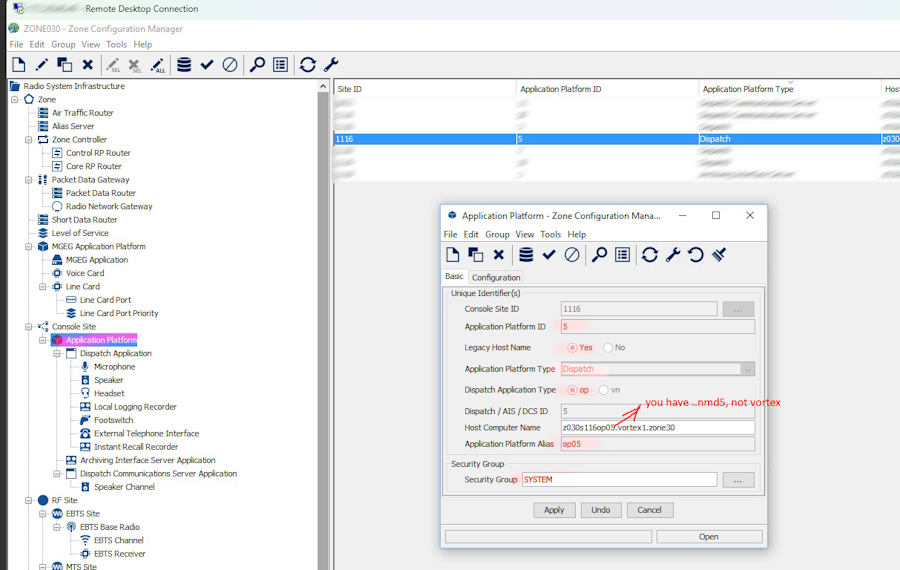The image size is (900, 570).
Task: Select External Telephone Interface tree item
Action: click(146, 433)
